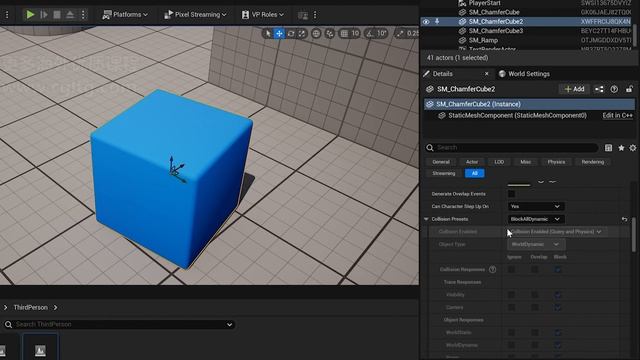Open Can Character Step Up On dropdown
The image size is (640, 360).
[x=536, y=207]
